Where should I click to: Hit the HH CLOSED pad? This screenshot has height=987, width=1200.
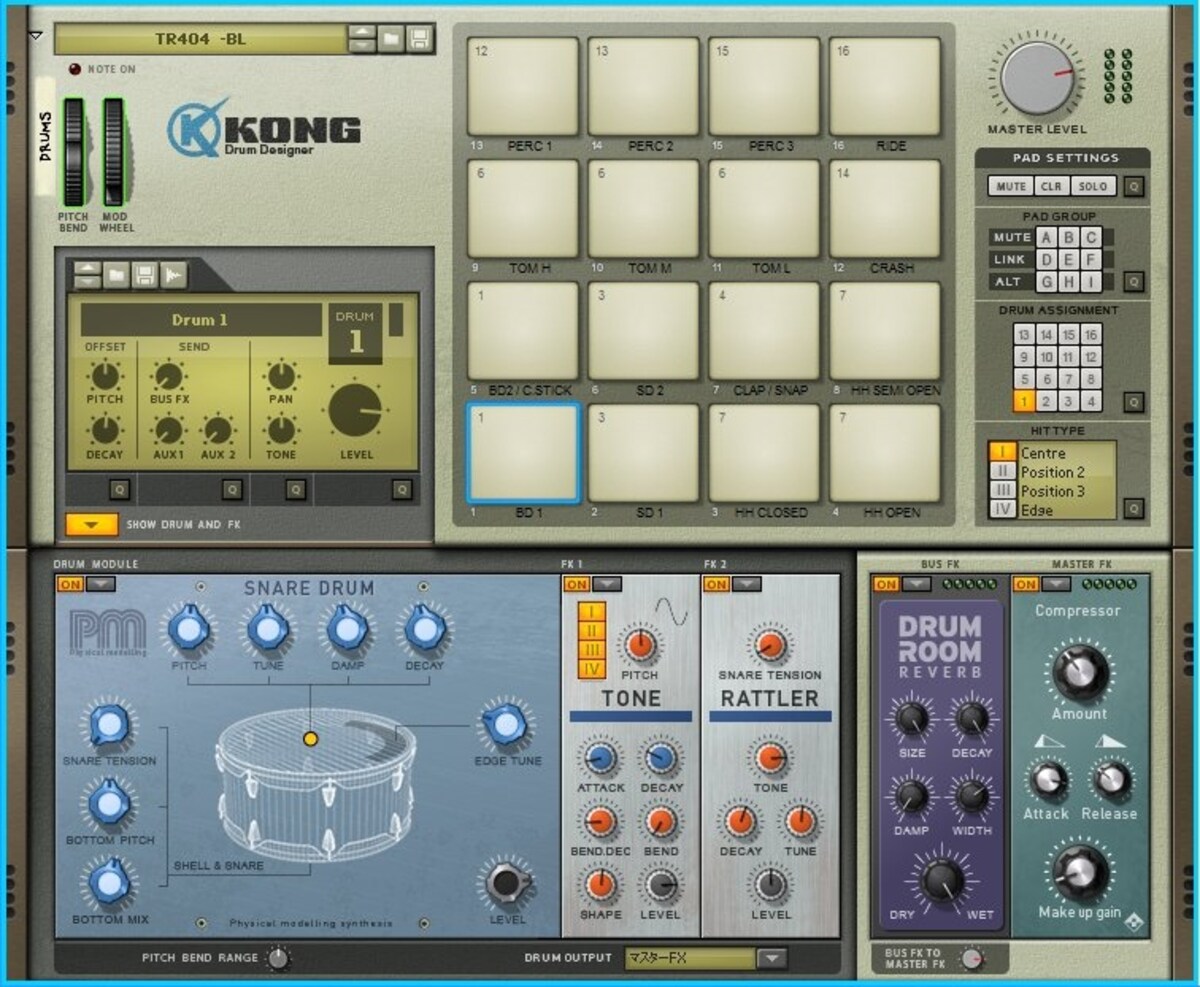click(x=764, y=452)
